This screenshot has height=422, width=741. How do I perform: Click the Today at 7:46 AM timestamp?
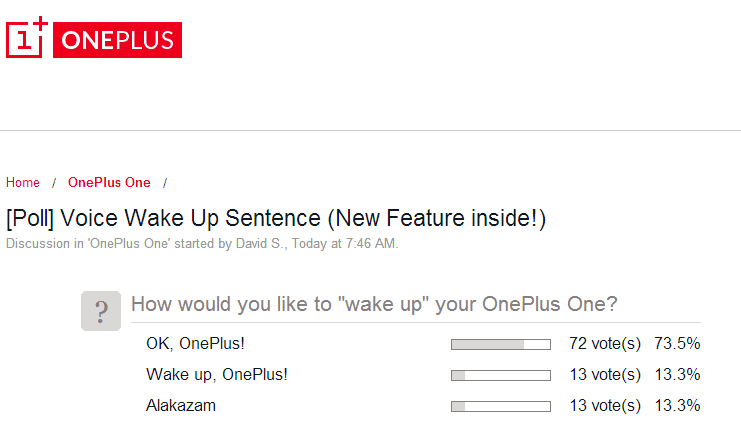344,243
